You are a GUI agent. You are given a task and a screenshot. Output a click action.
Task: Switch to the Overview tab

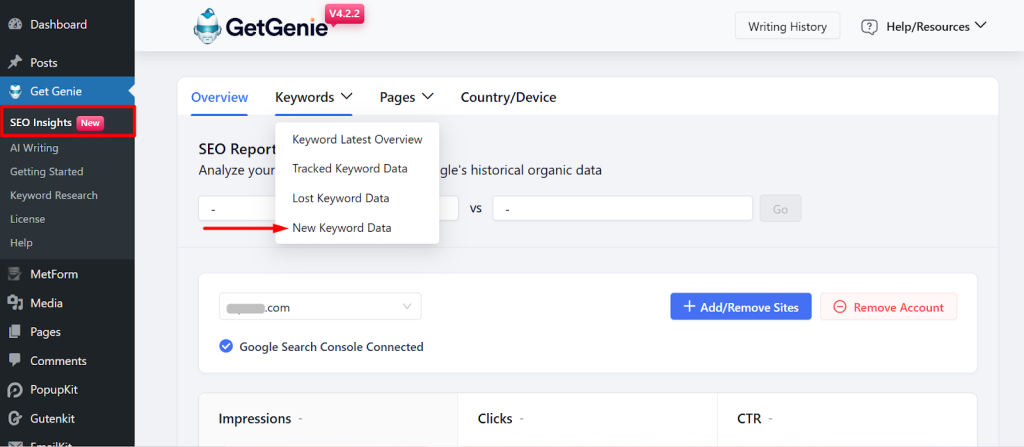(x=219, y=97)
